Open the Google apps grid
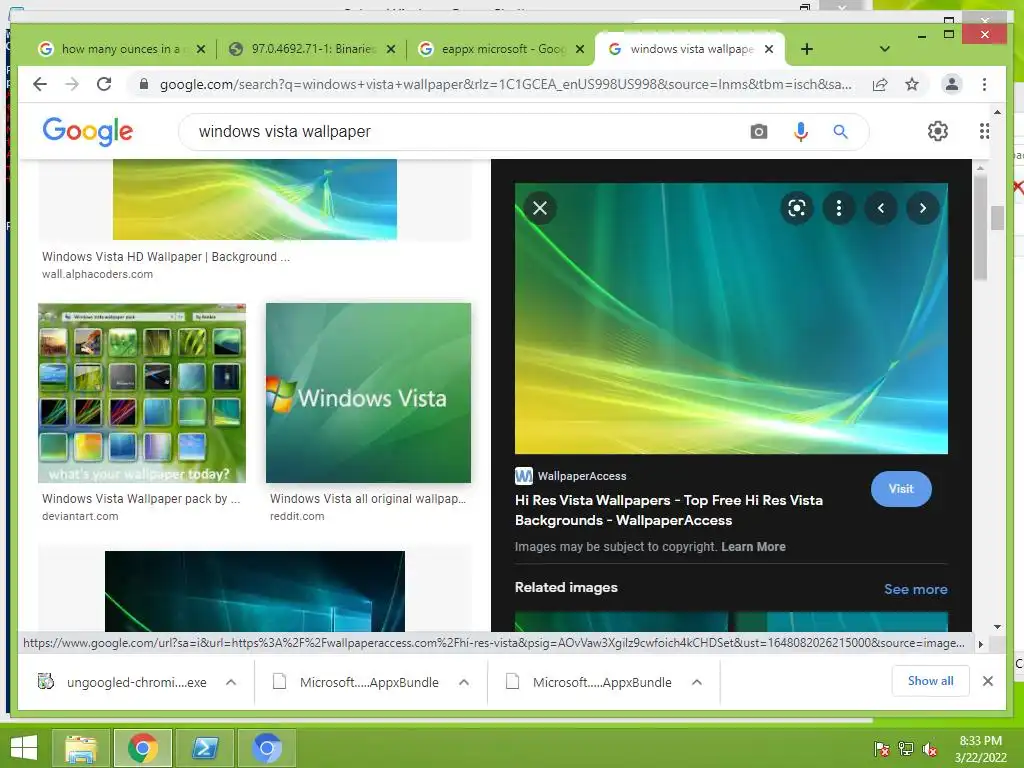The height and width of the screenshot is (768, 1024). [984, 131]
